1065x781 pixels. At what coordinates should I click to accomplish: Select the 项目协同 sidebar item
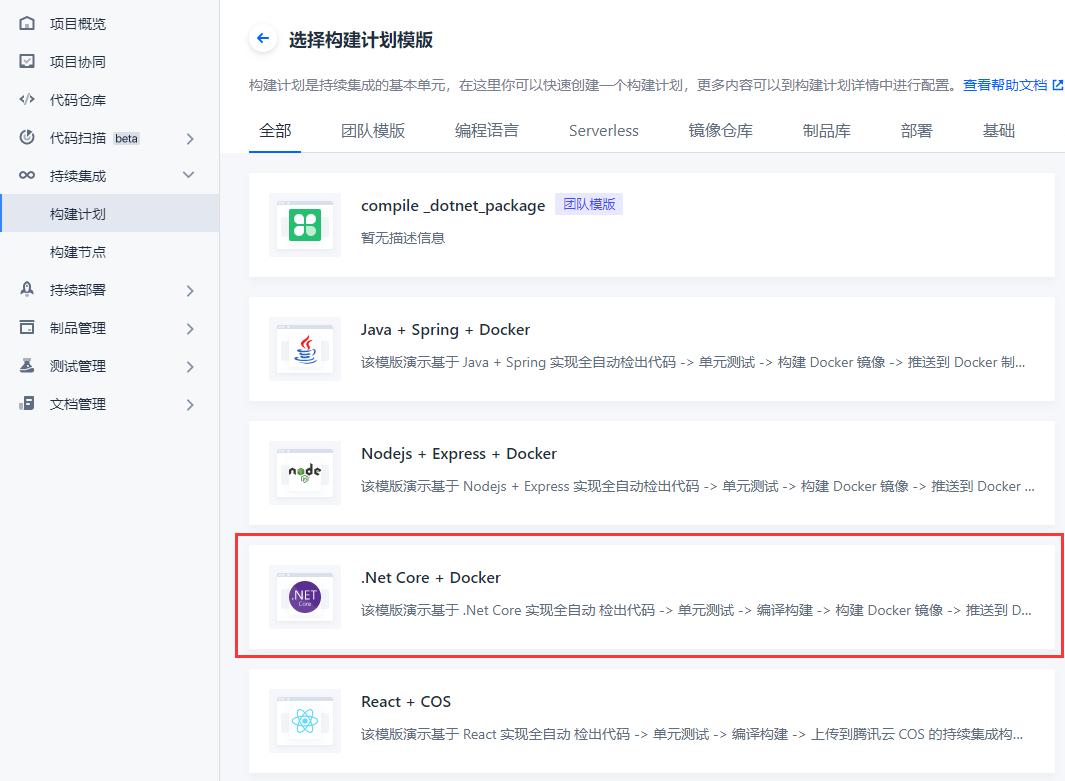(x=77, y=62)
